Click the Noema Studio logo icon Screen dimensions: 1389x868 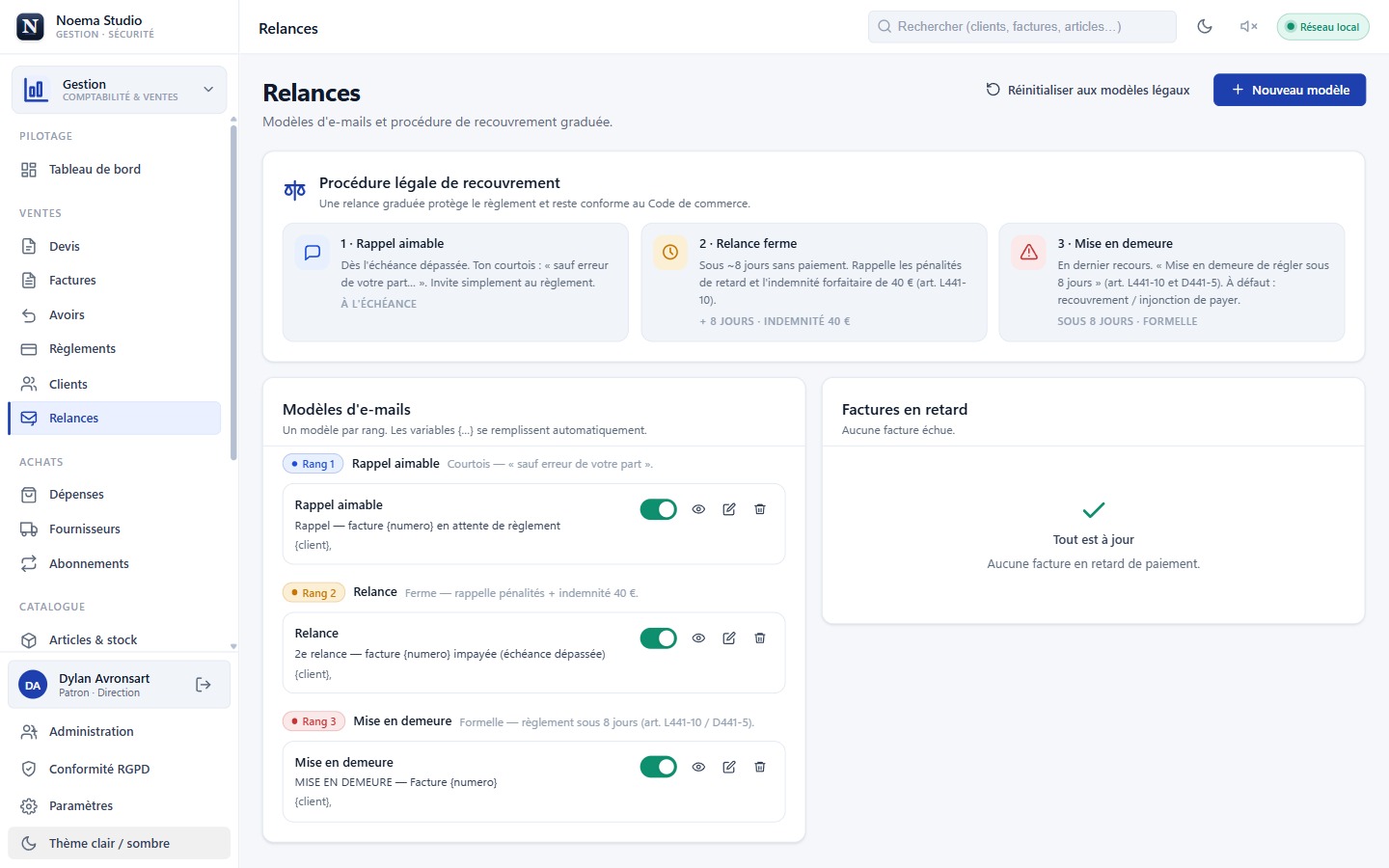tap(31, 27)
